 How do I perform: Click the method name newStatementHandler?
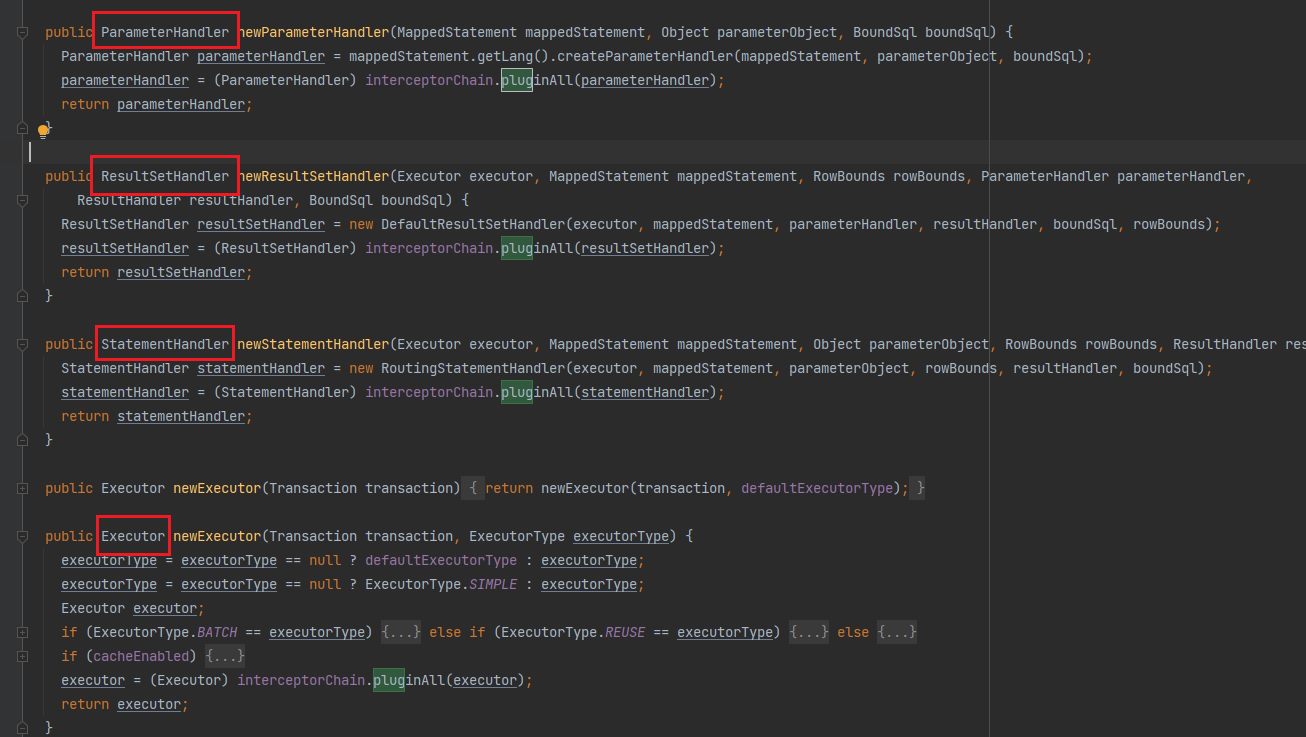coord(313,344)
